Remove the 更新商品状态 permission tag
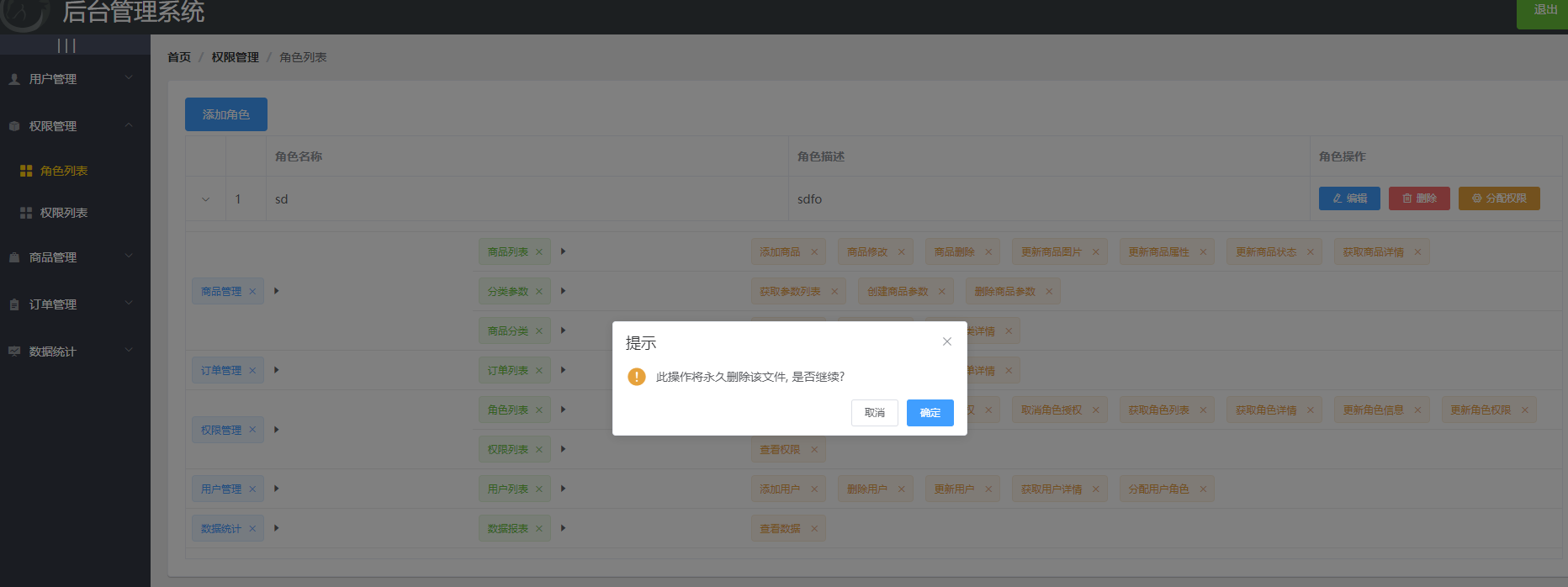Viewport: 1568px width, 587px height. 1311,252
